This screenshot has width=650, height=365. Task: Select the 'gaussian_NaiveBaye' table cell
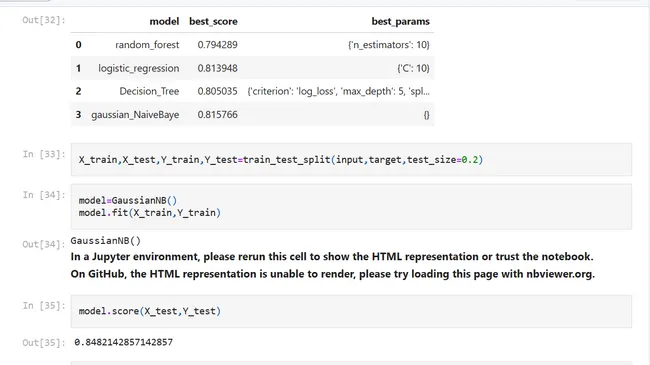[x=135, y=115]
